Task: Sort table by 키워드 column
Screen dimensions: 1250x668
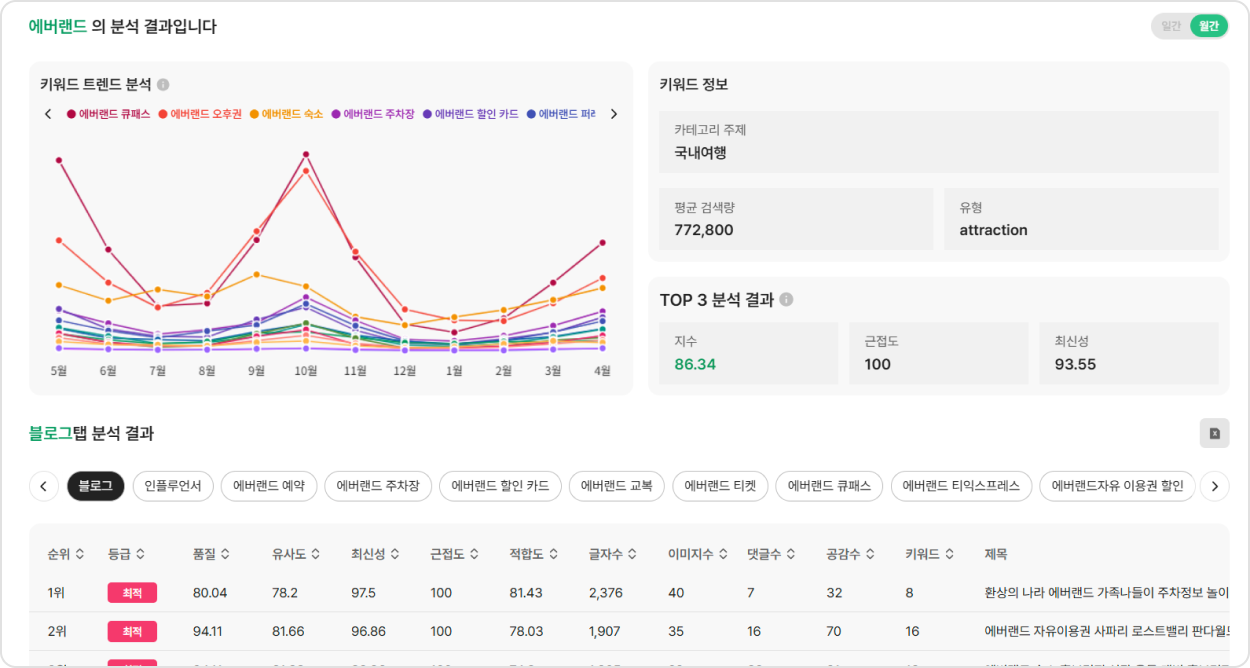Action: click(929, 554)
